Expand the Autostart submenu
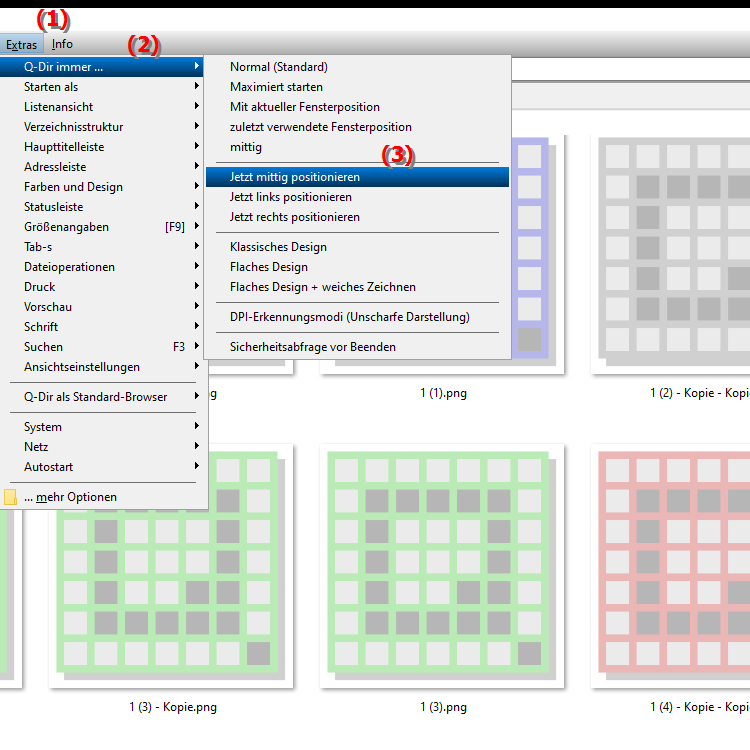The width and height of the screenshot is (750, 750). (48, 467)
